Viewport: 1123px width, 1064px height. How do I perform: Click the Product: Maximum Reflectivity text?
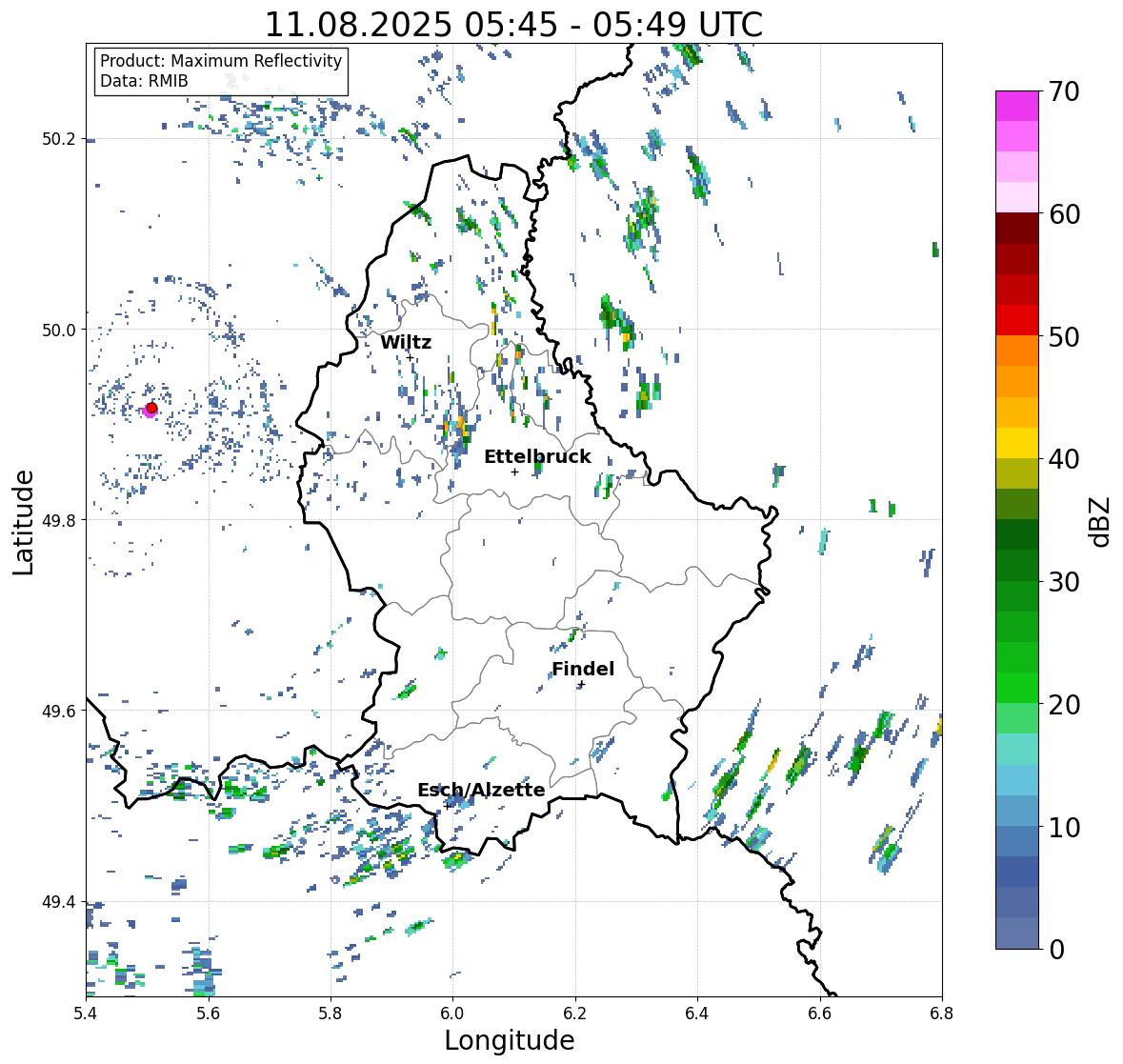pos(221,61)
